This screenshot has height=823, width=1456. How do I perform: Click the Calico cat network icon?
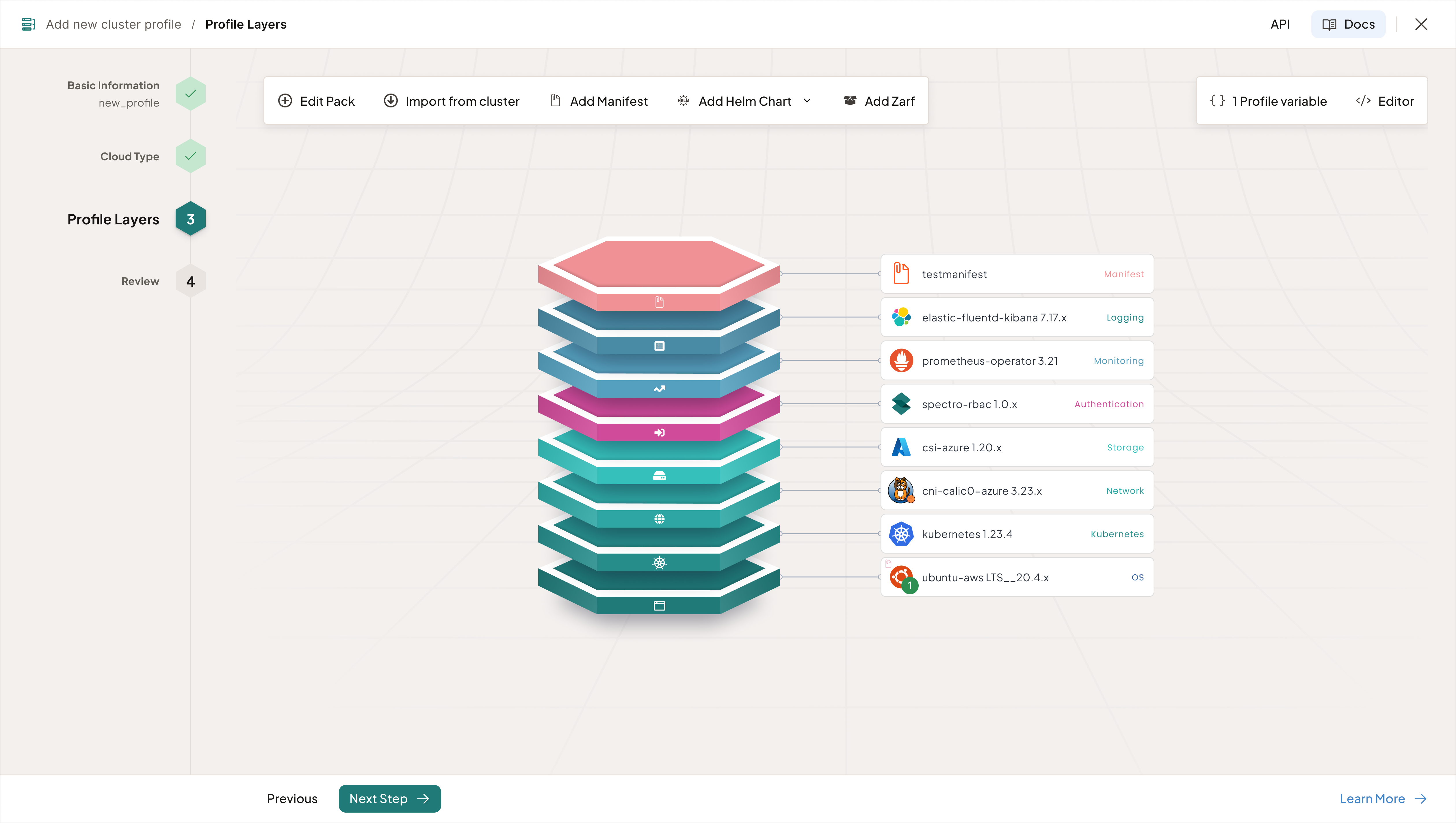click(x=901, y=490)
